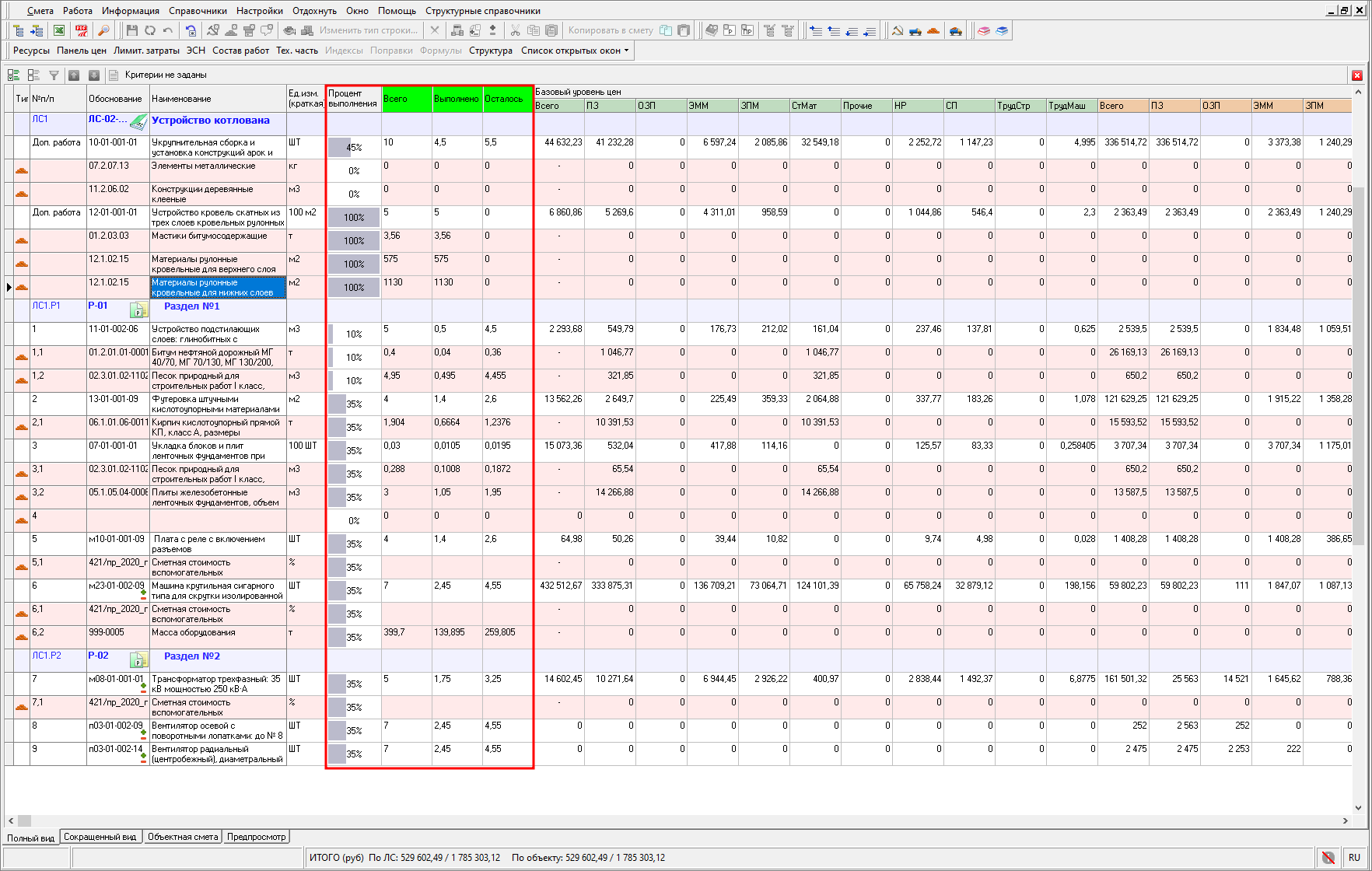Open Лимит. затраты panel

146,51
